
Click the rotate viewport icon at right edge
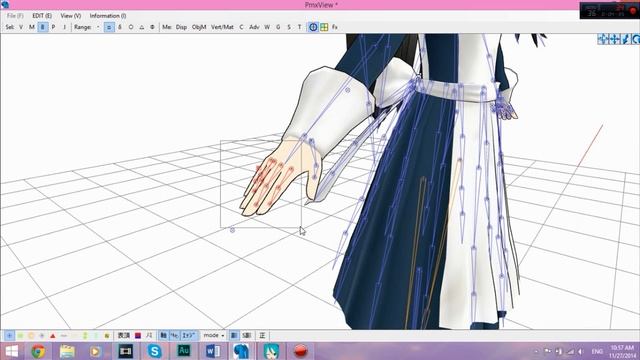click(636, 39)
